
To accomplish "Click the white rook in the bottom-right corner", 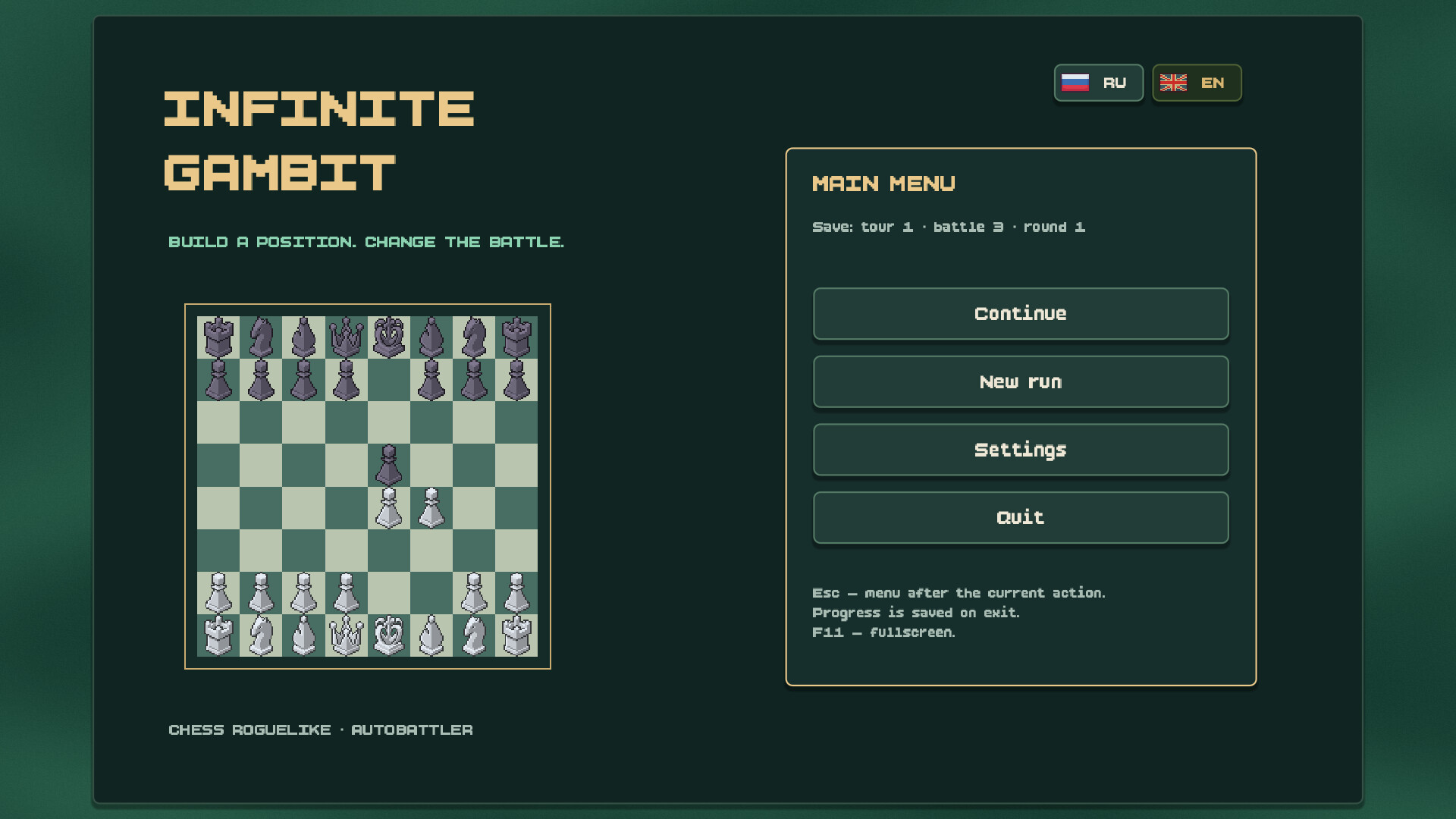I will click(516, 635).
